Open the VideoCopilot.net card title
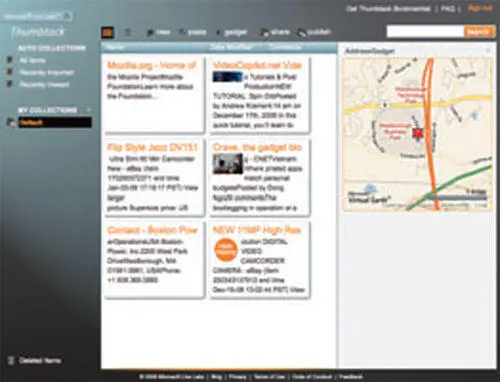Screen dimensions: 500x382 (257, 65)
